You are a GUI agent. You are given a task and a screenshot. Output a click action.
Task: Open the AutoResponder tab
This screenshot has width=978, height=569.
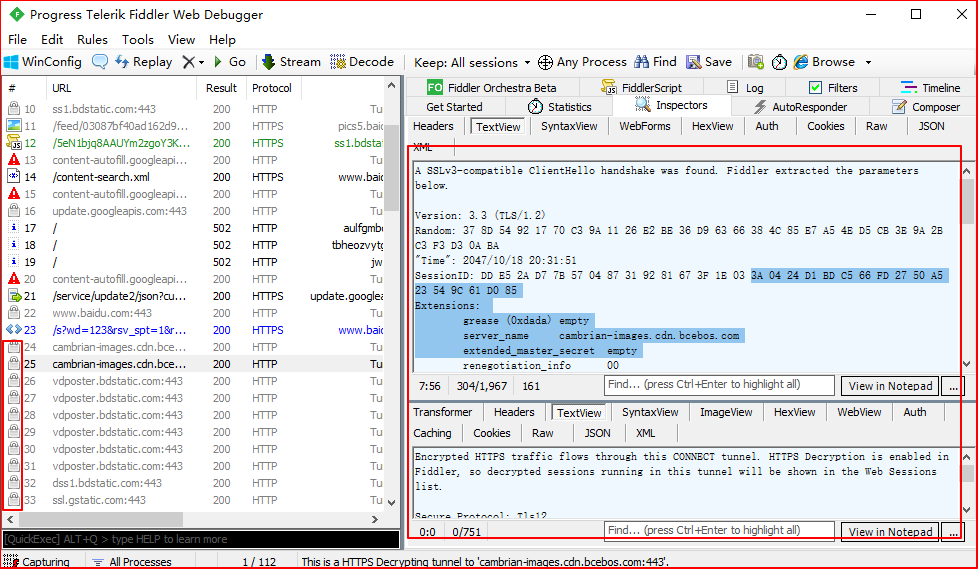(801, 107)
